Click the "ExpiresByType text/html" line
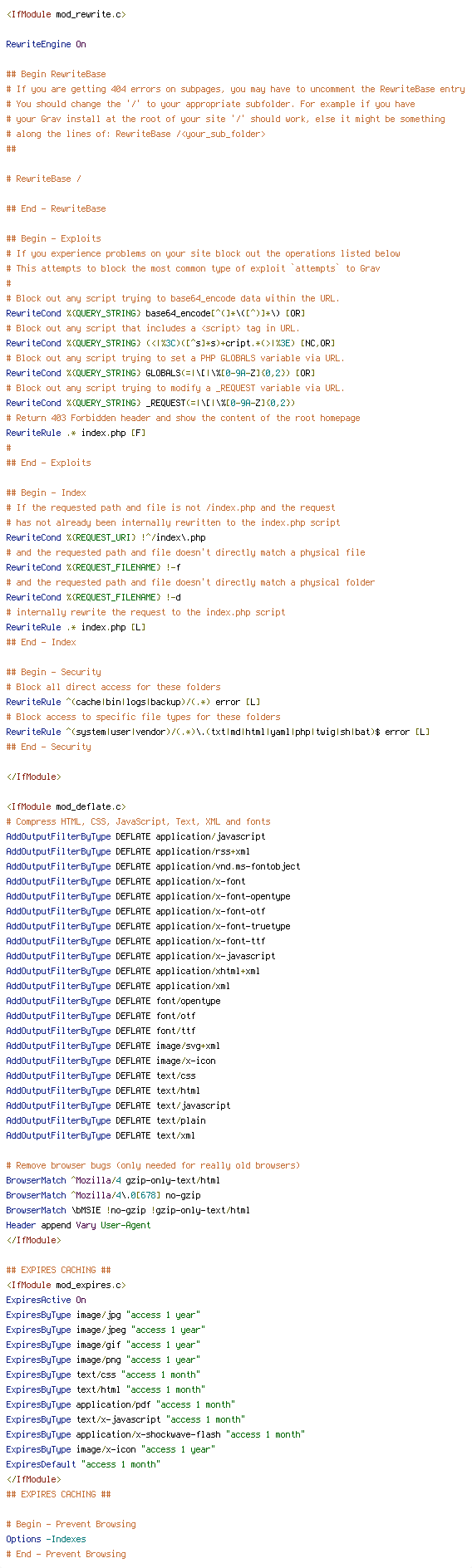Image resolution: width=472 pixels, height=1568 pixels. click(x=108, y=1389)
